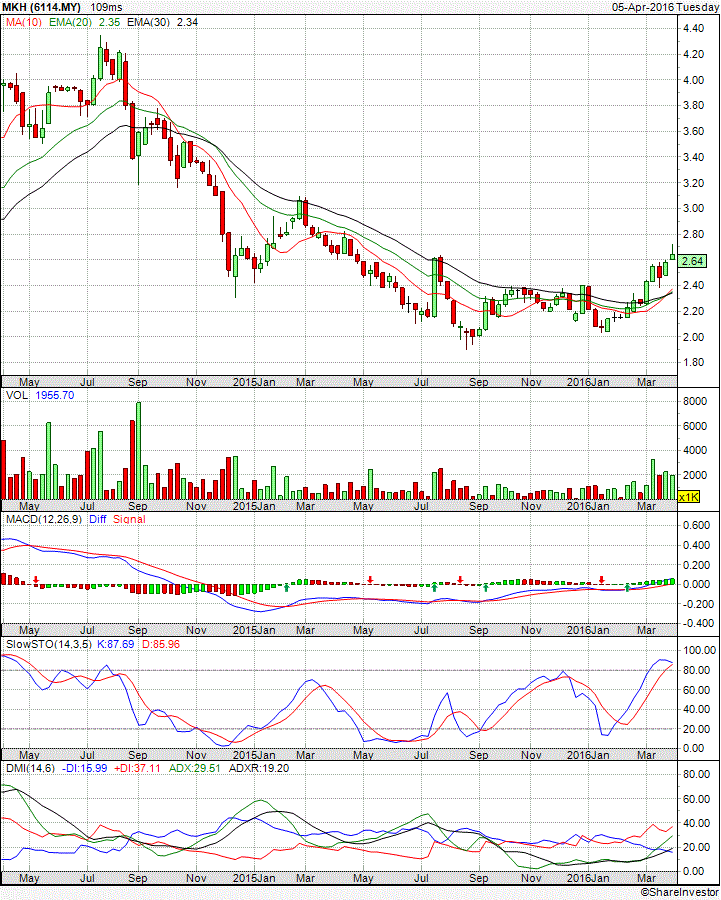Click the 8000 volume axis label
The image size is (721, 900).
[x=695, y=401]
